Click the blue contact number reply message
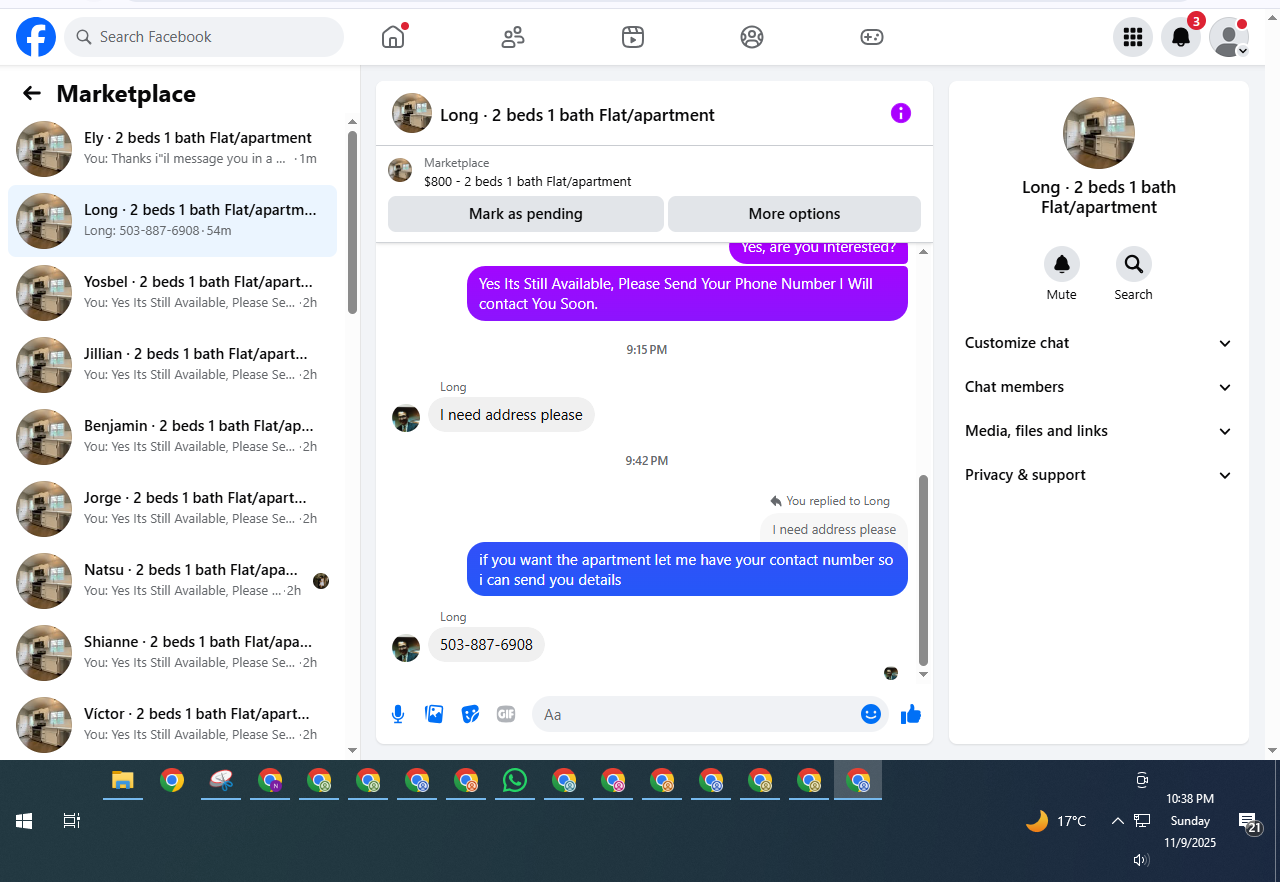The image size is (1280, 882). [687, 570]
